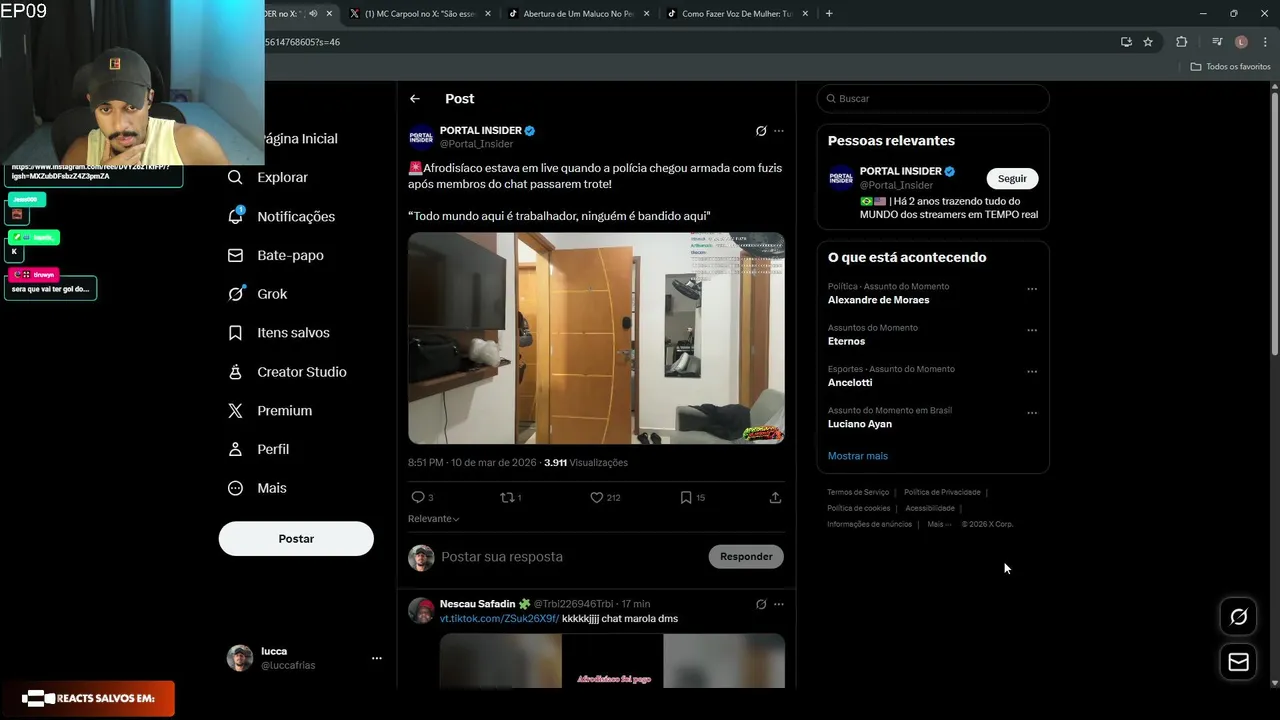Open the post's room video thumbnail
Viewport: 1280px width, 720px height.
pyautogui.click(x=596, y=338)
